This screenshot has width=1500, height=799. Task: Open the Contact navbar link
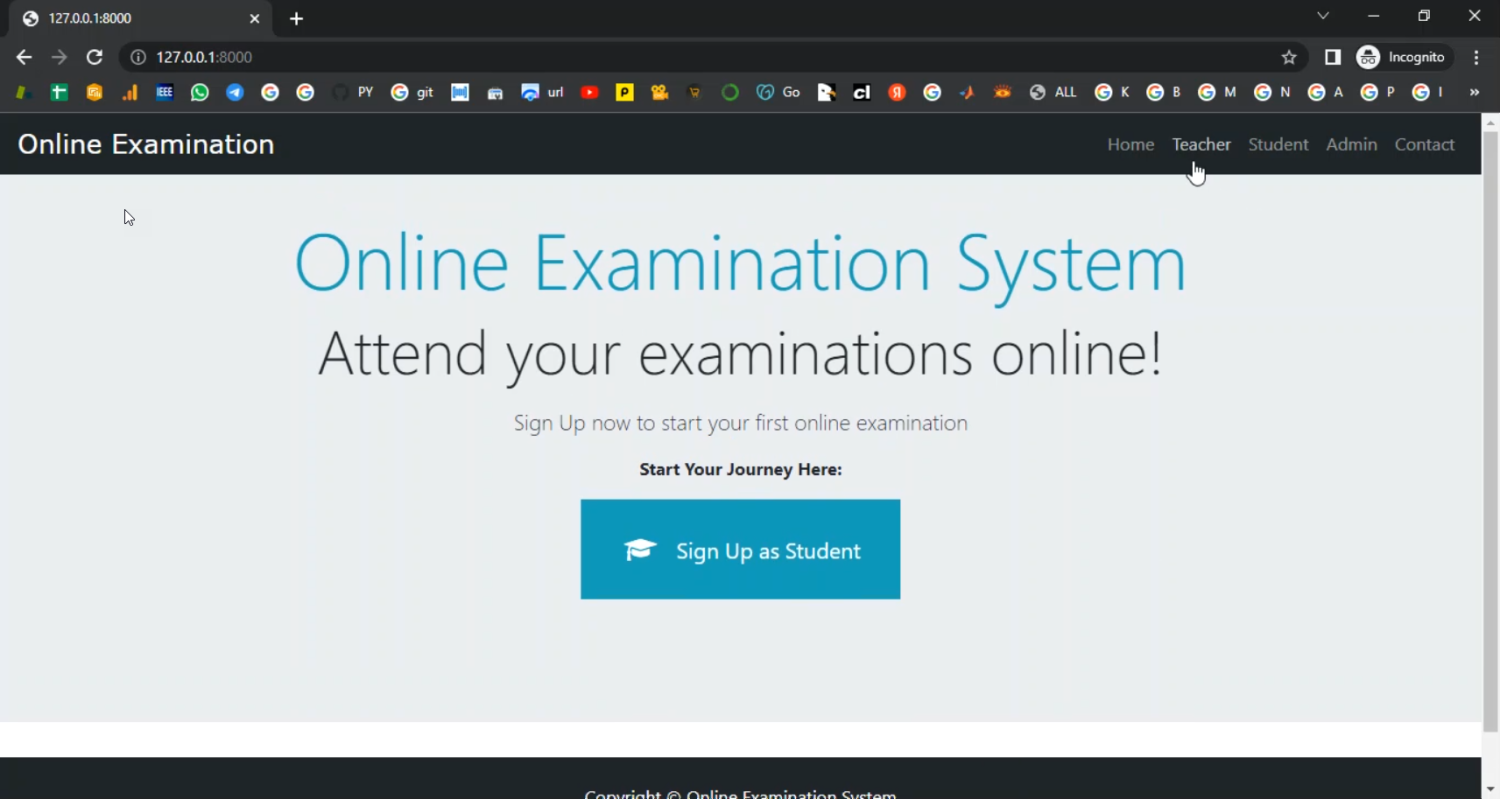click(x=1424, y=144)
